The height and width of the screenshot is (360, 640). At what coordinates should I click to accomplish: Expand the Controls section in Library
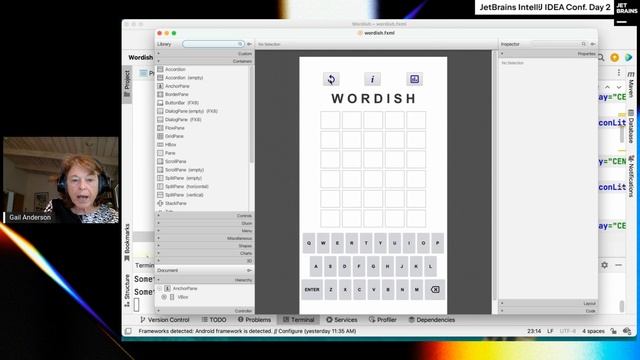pyautogui.click(x=204, y=216)
